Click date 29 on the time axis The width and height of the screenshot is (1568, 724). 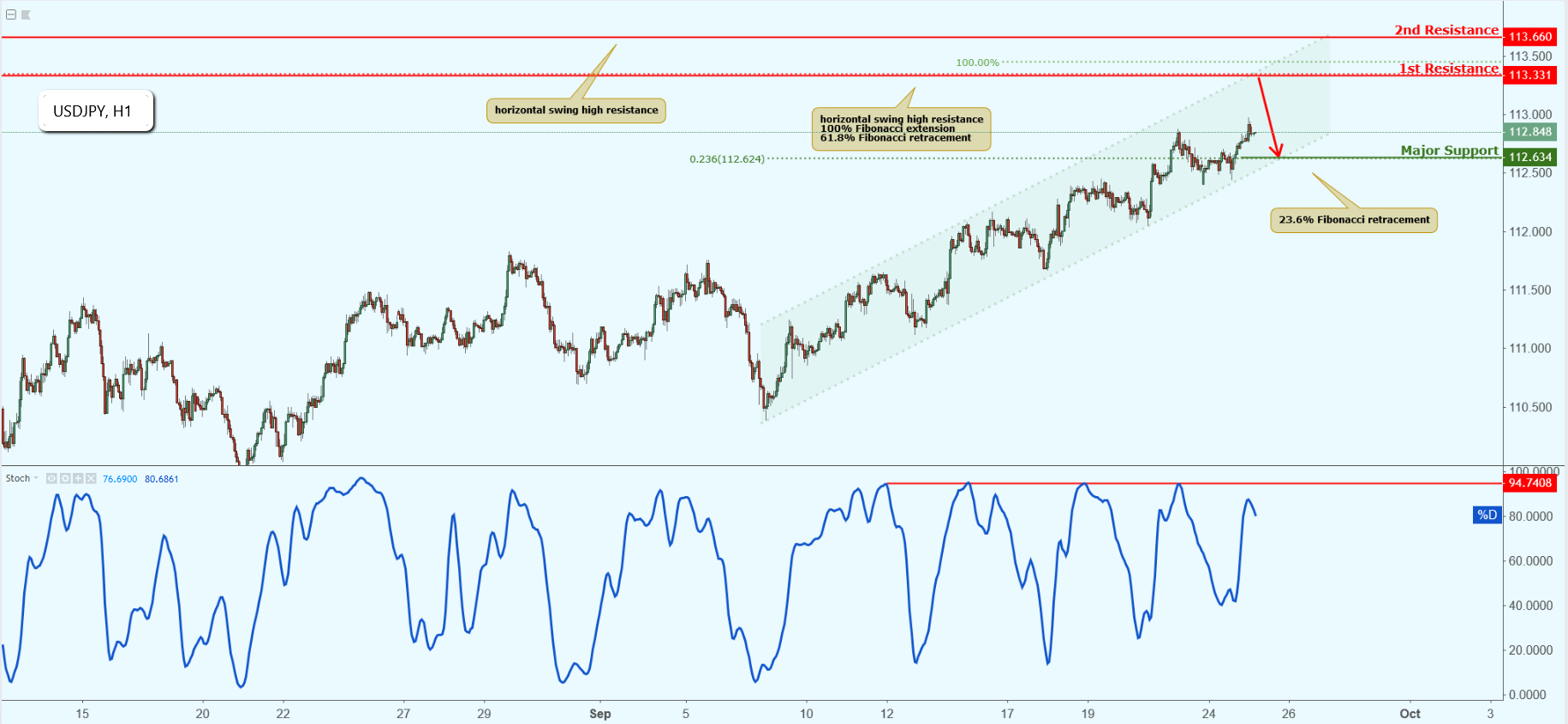484,714
